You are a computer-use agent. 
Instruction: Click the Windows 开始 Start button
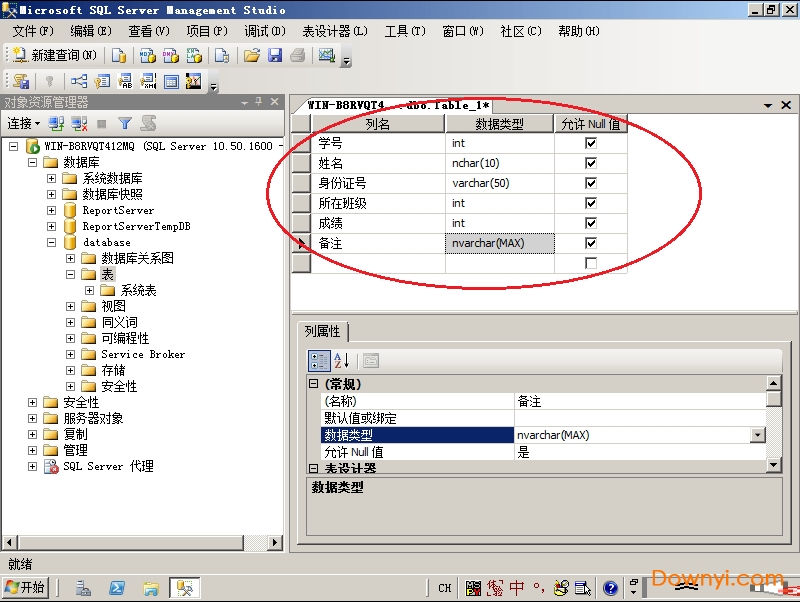(26, 588)
